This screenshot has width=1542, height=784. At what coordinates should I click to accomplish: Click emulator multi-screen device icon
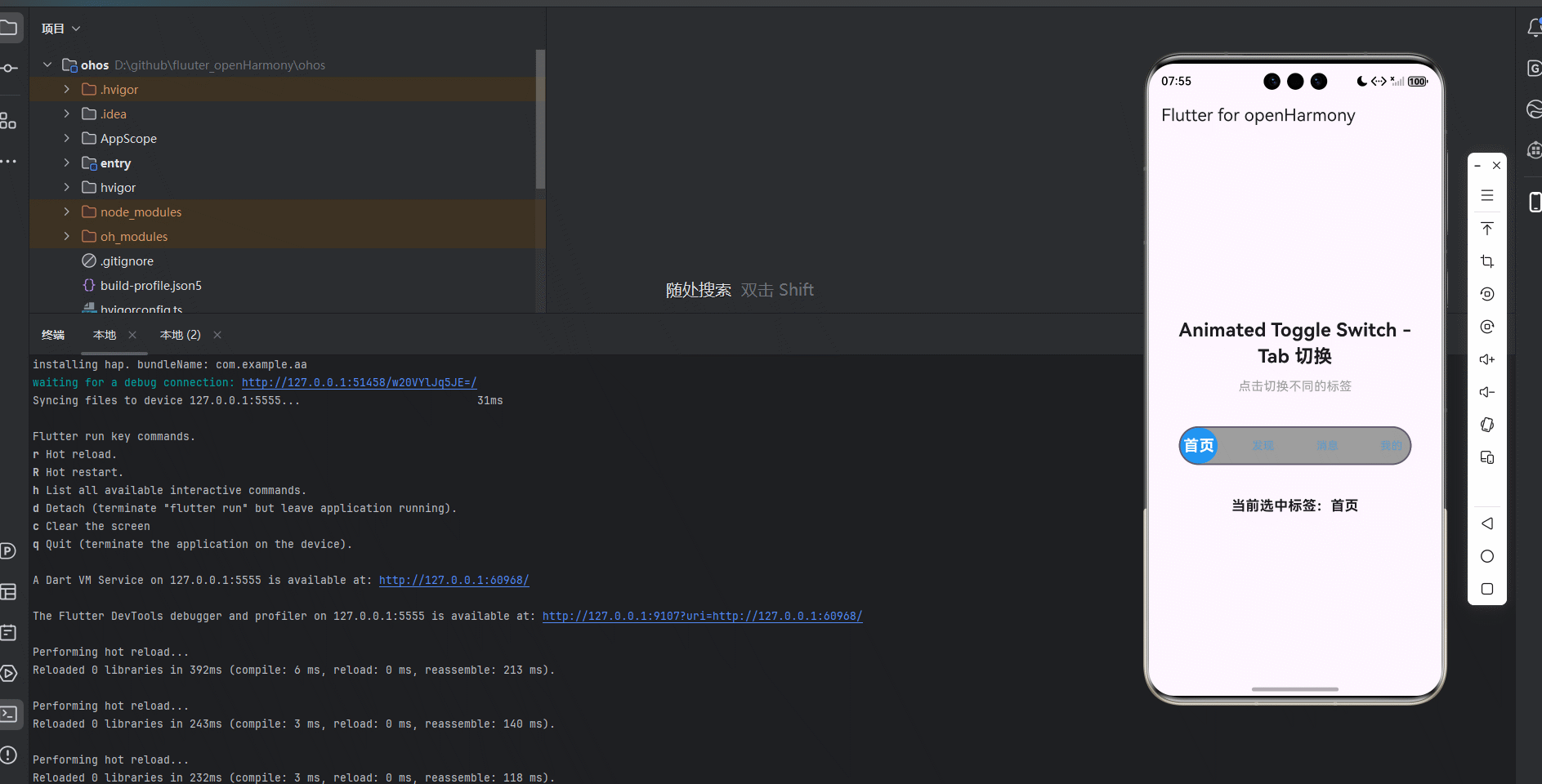[1487, 457]
